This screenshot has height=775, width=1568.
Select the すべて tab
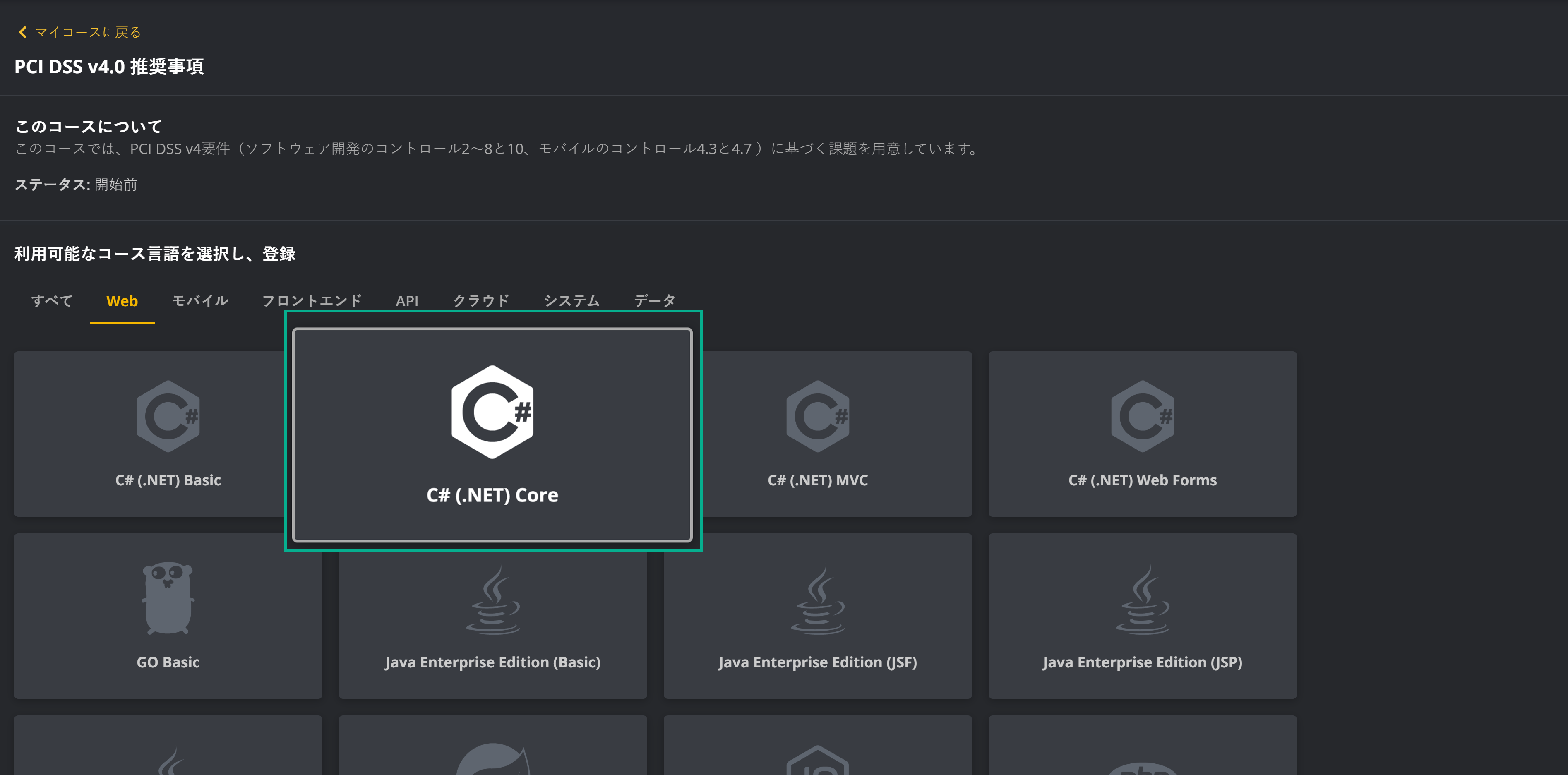coord(52,301)
